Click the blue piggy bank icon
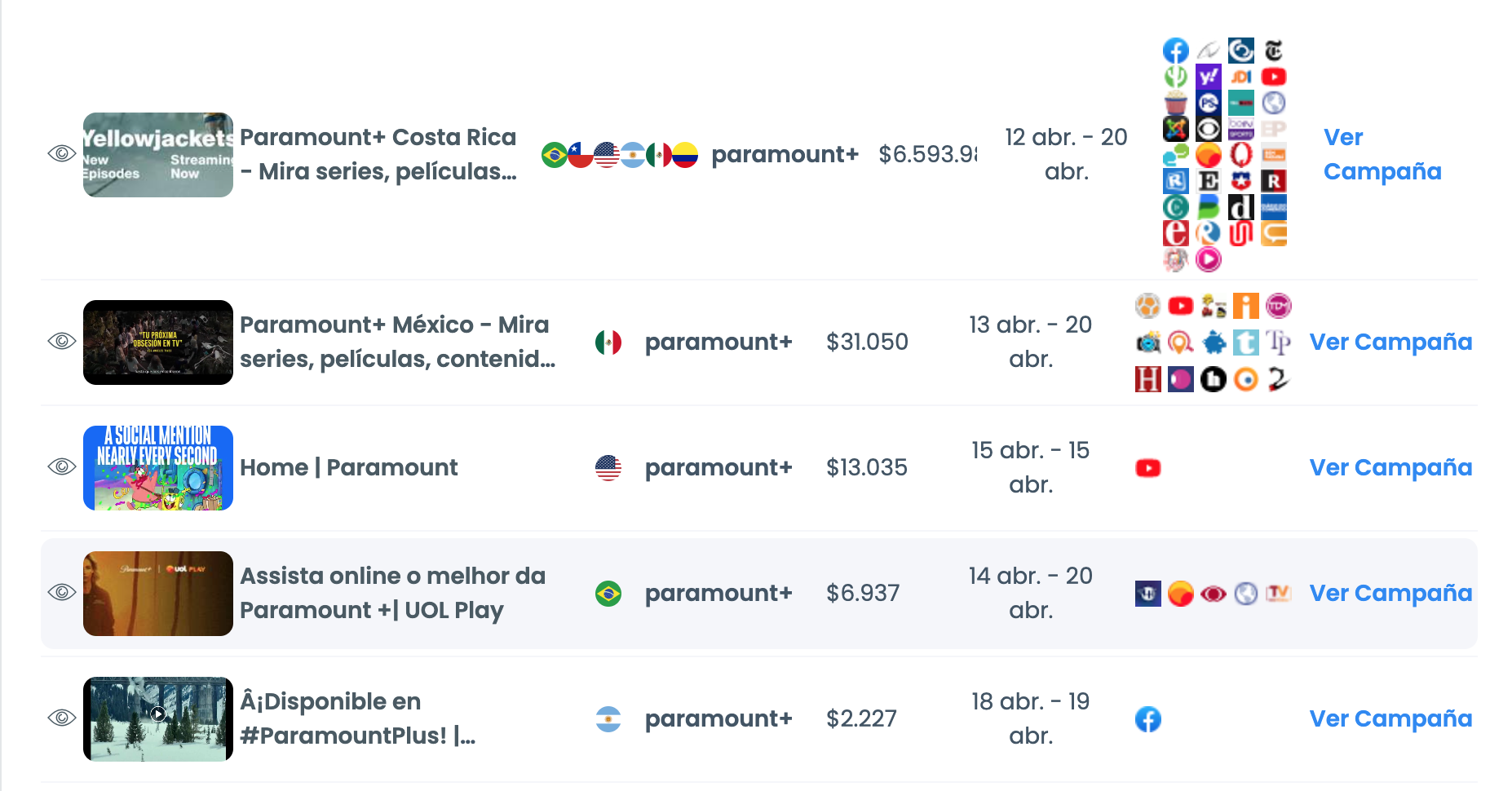Viewport: 1512px width, 791px height. pos(1214,342)
